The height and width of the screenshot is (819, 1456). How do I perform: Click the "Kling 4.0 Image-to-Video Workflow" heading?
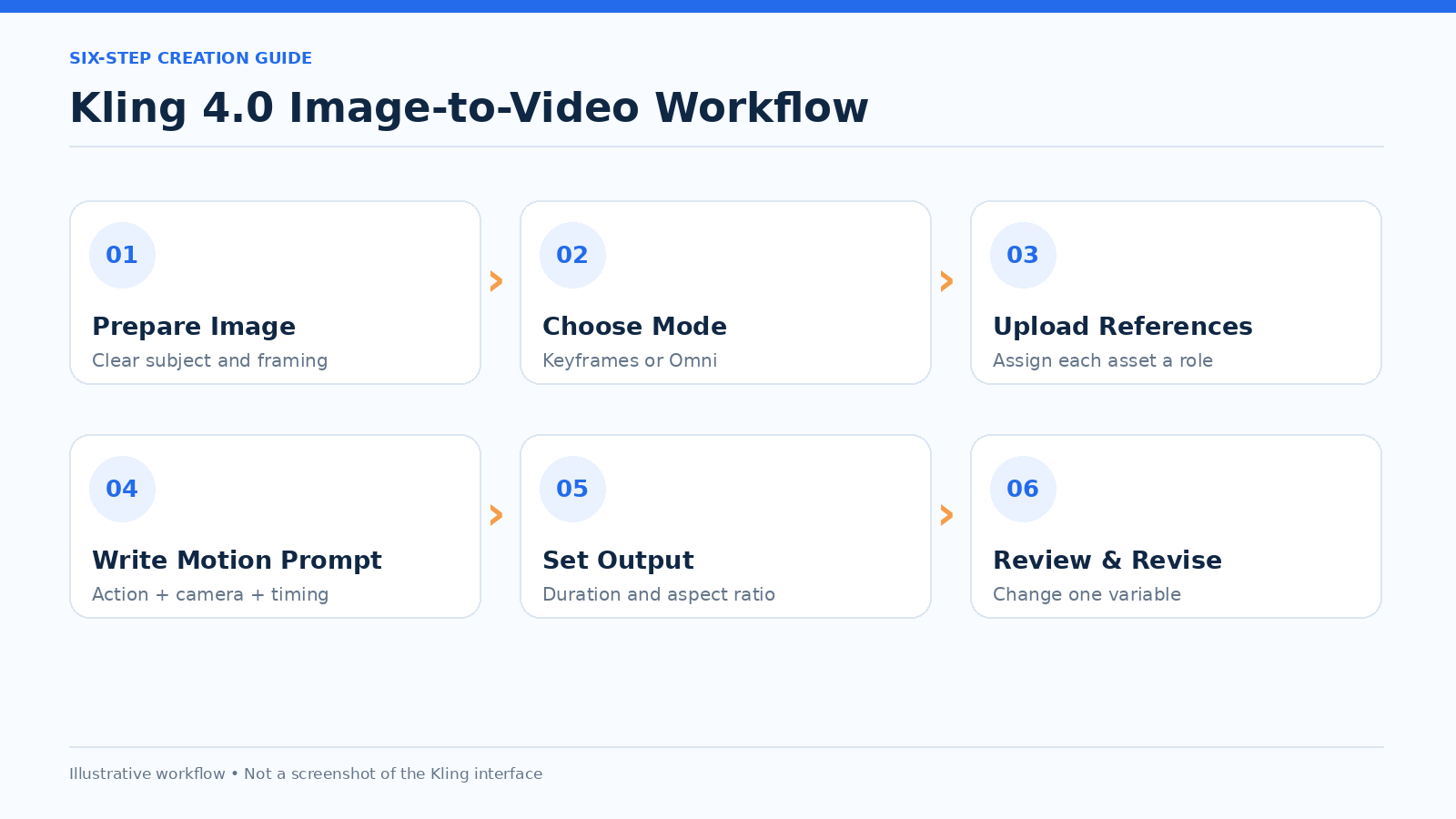point(469,108)
